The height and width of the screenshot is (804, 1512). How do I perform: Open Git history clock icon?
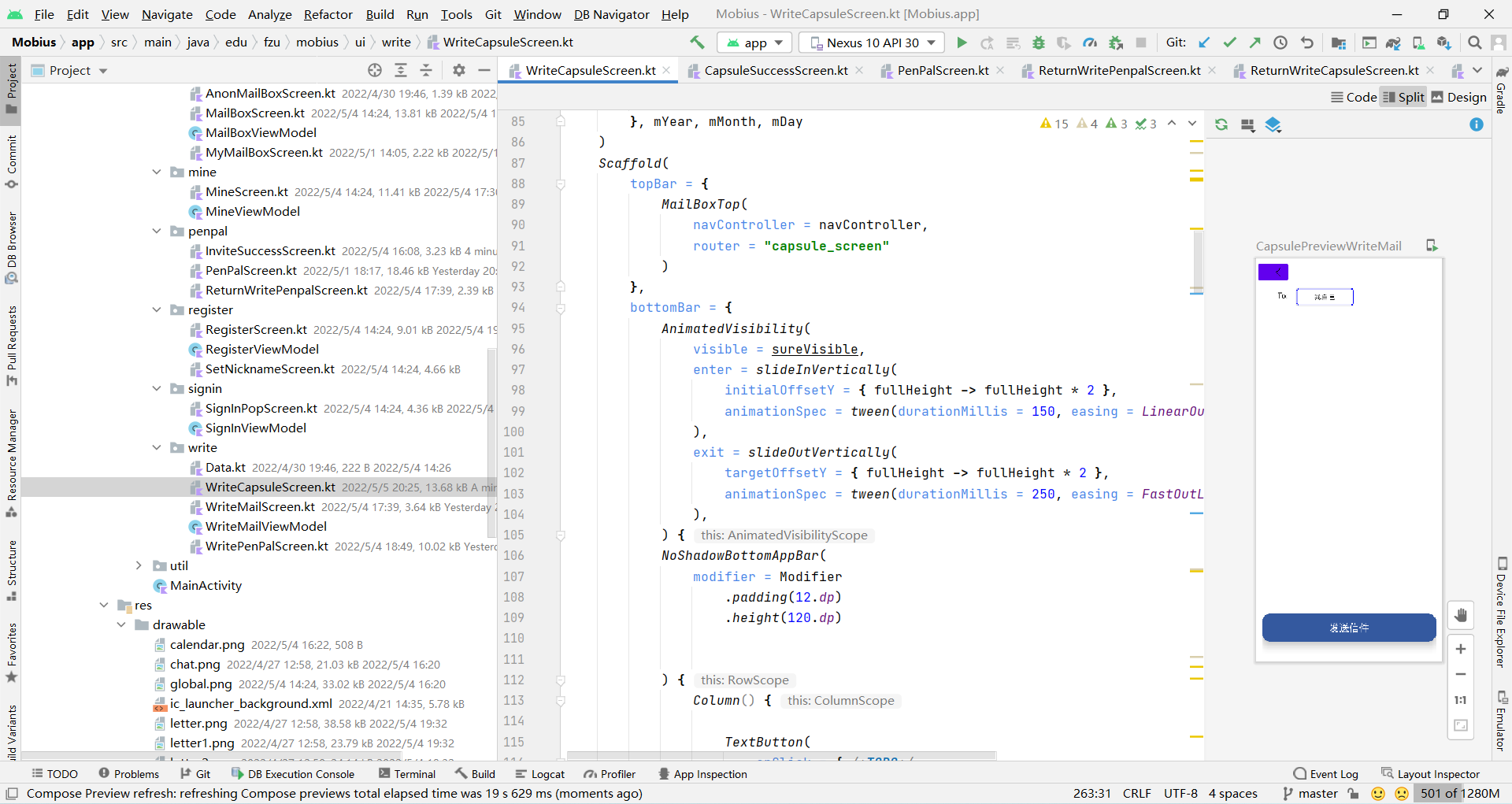pyautogui.click(x=1280, y=43)
